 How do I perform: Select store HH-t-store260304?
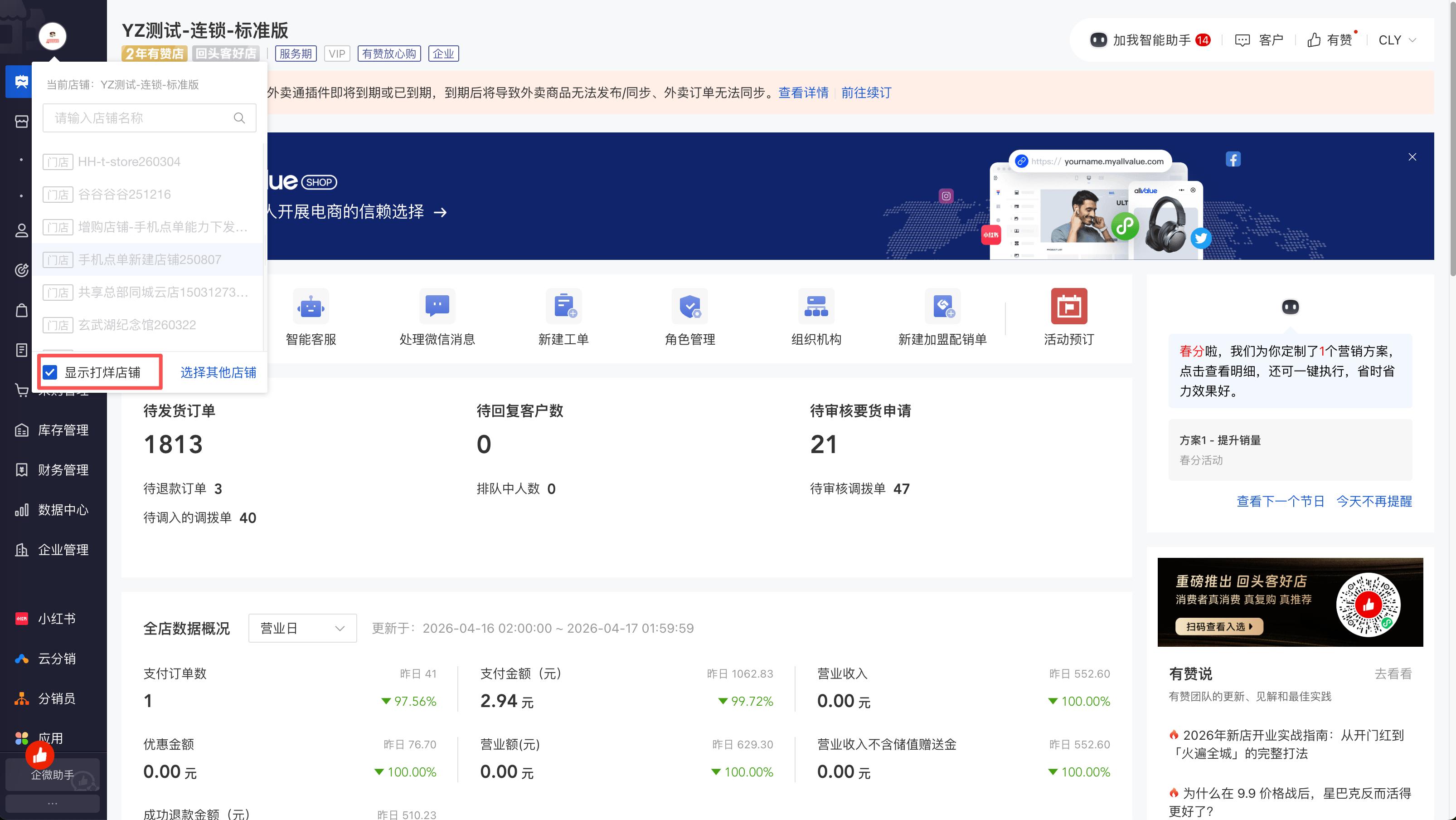pyautogui.click(x=147, y=162)
